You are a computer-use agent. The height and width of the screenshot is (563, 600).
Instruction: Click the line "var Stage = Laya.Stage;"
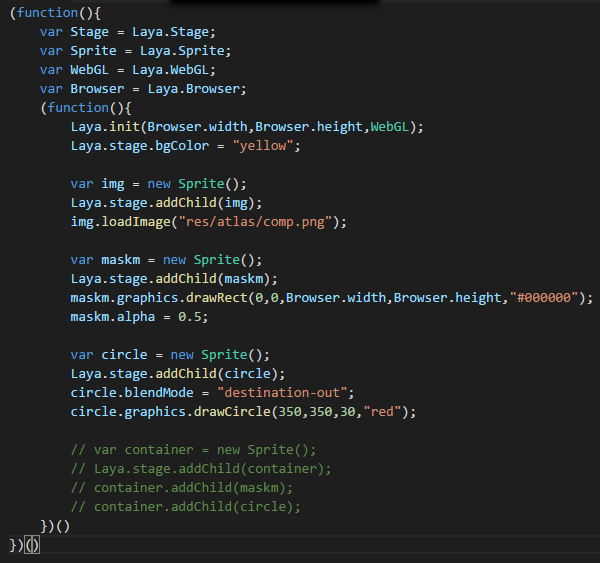128,32
